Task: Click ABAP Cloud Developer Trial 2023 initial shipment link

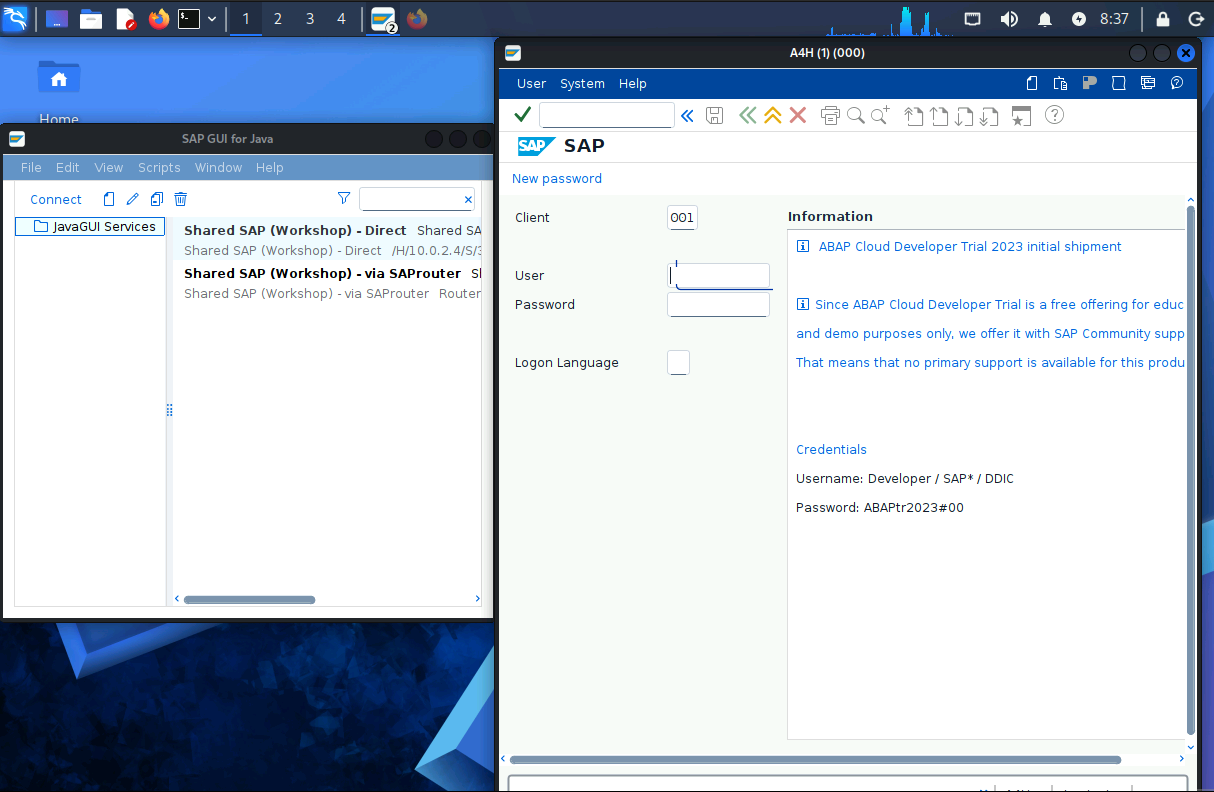Action: click(970, 247)
